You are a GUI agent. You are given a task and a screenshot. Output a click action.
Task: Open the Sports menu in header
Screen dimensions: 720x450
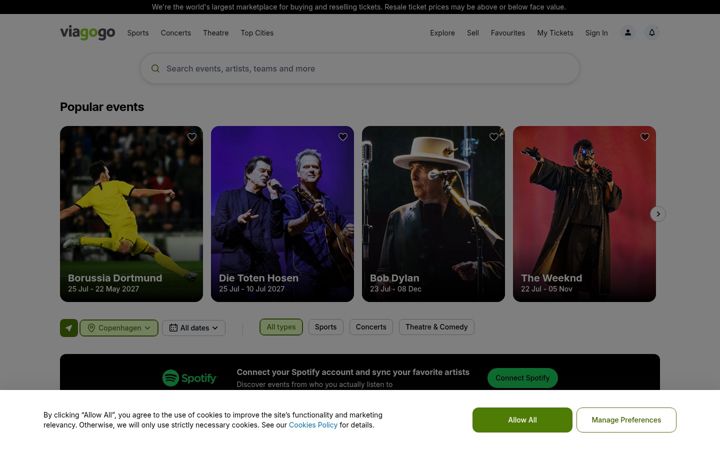point(138,33)
